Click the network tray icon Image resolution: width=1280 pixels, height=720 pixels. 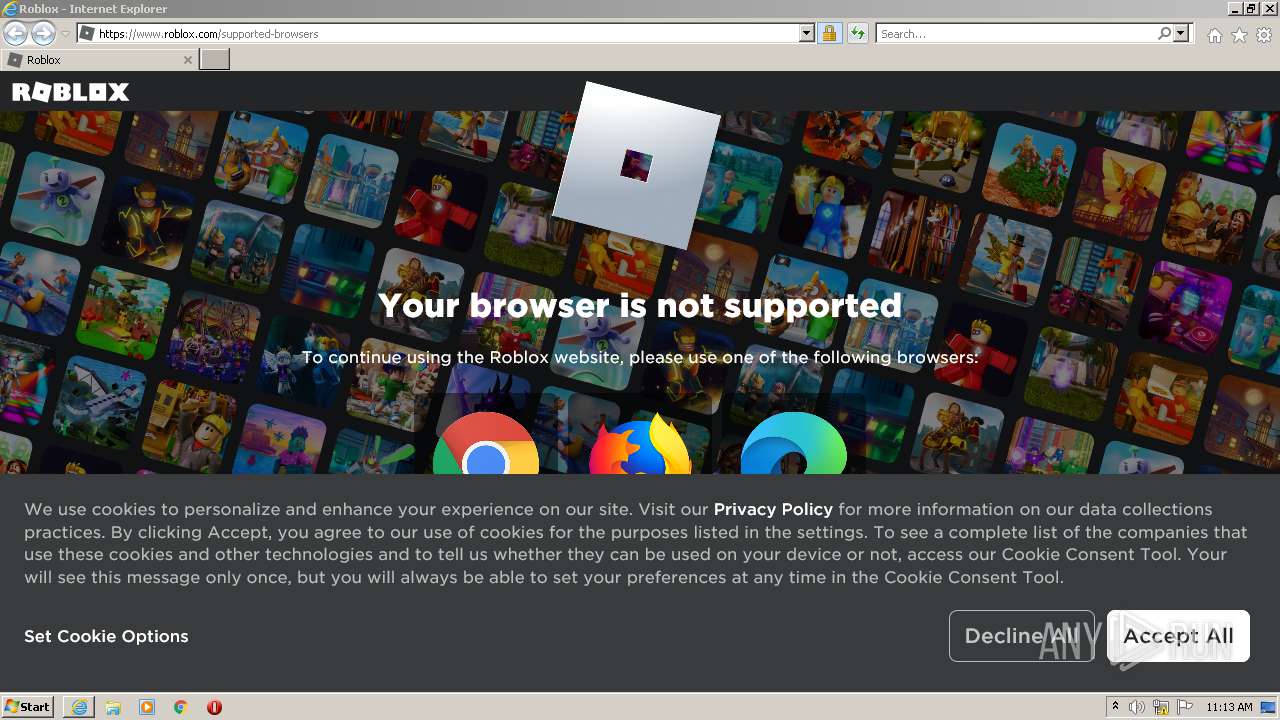pyautogui.click(x=1161, y=707)
